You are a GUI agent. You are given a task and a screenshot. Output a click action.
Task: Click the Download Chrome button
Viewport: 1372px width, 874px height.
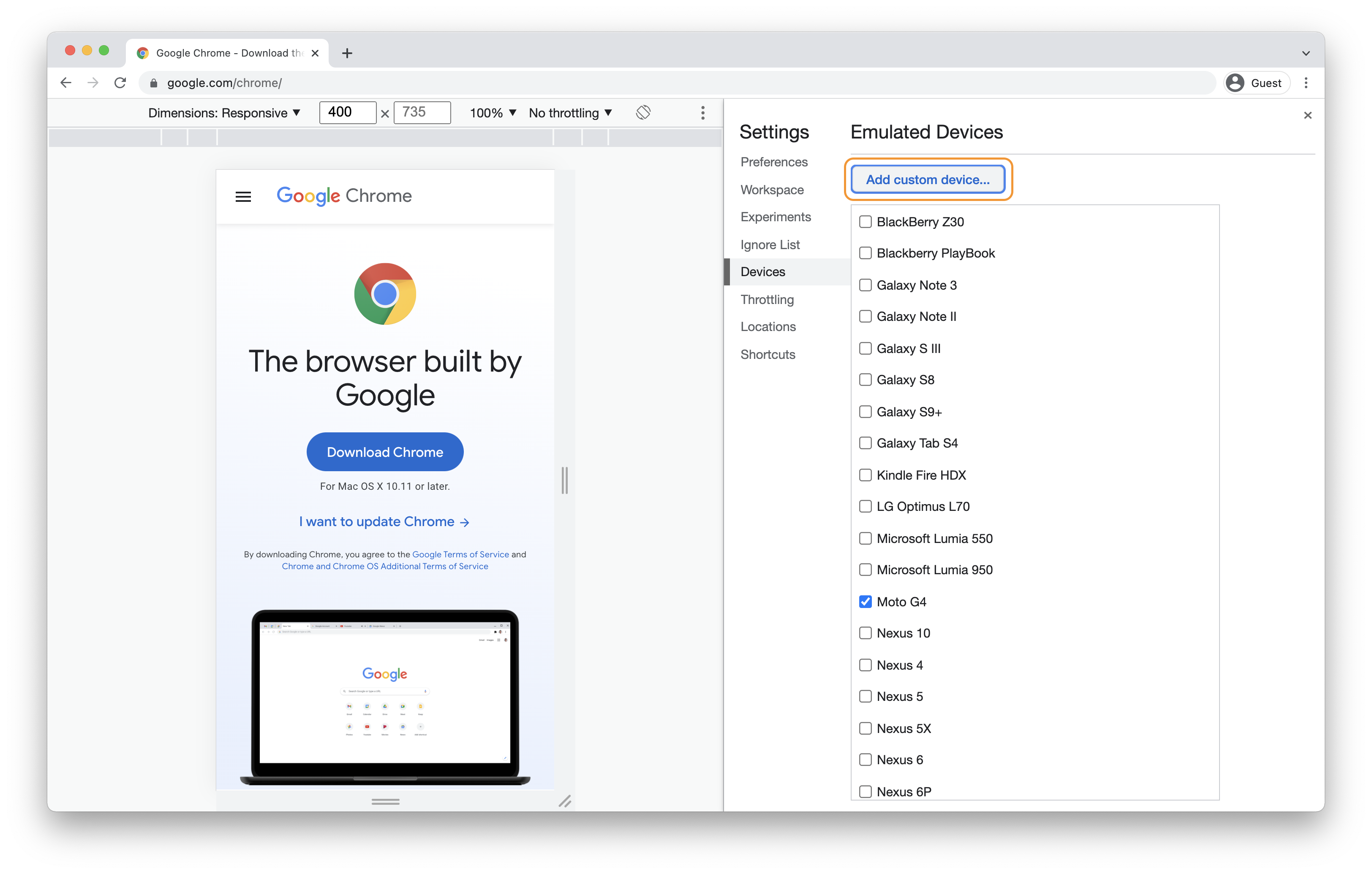[385, 452]
